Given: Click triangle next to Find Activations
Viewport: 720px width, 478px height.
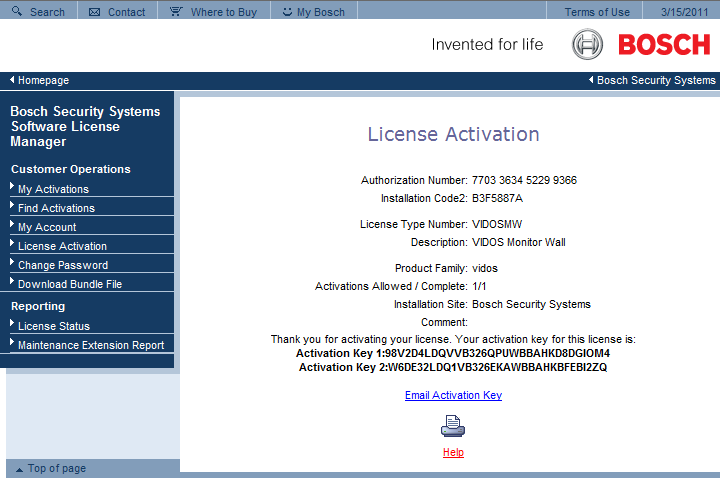Looking at the screenshot, I should [x=12, y=205].
